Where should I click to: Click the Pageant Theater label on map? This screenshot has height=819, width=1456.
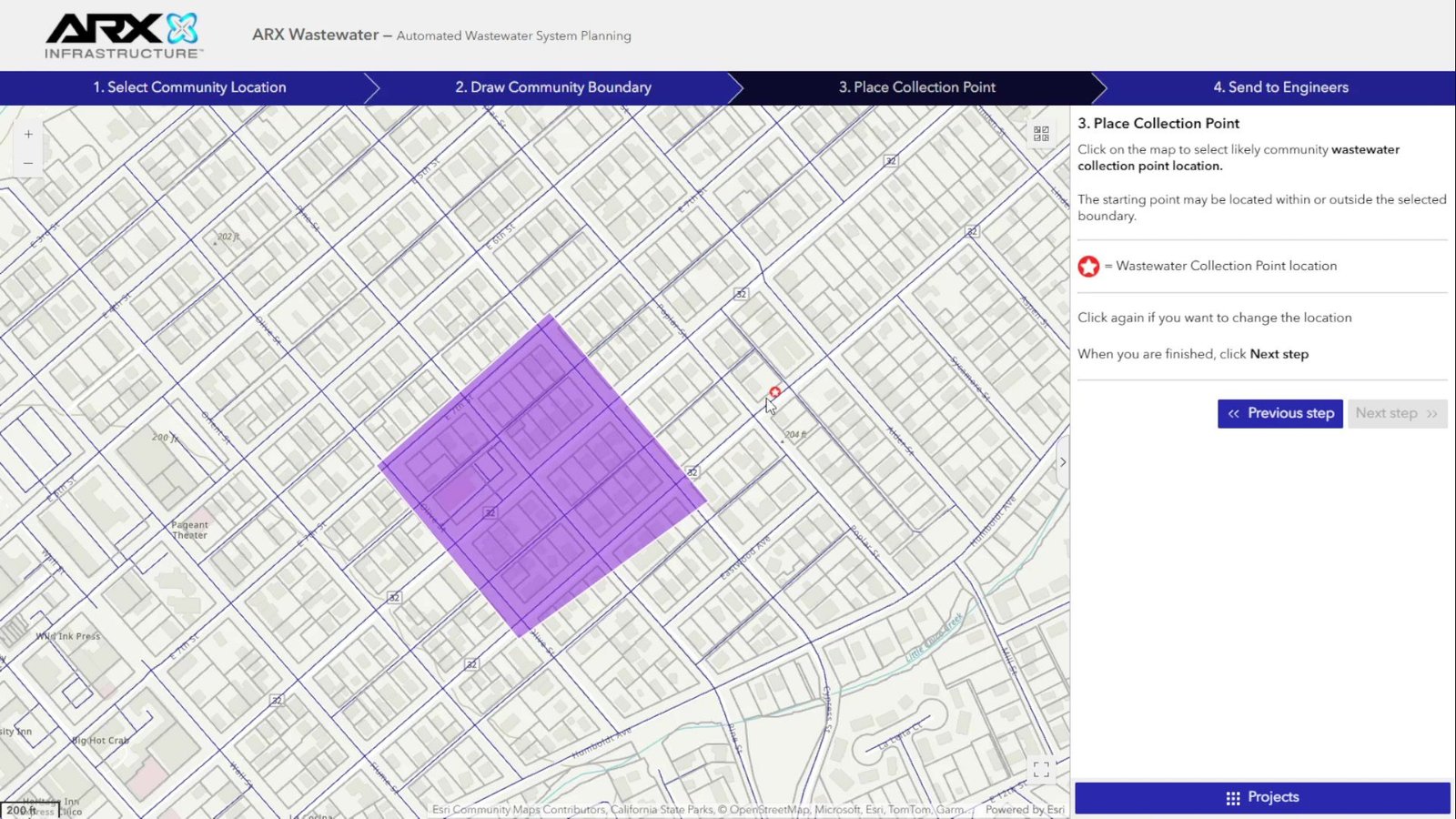pos(189,530)
